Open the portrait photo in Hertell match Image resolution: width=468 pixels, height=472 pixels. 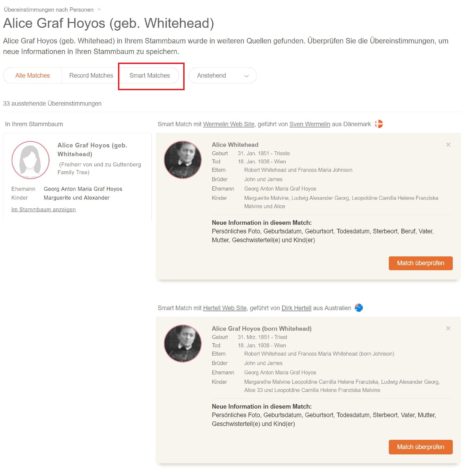(x=183, y=343)
